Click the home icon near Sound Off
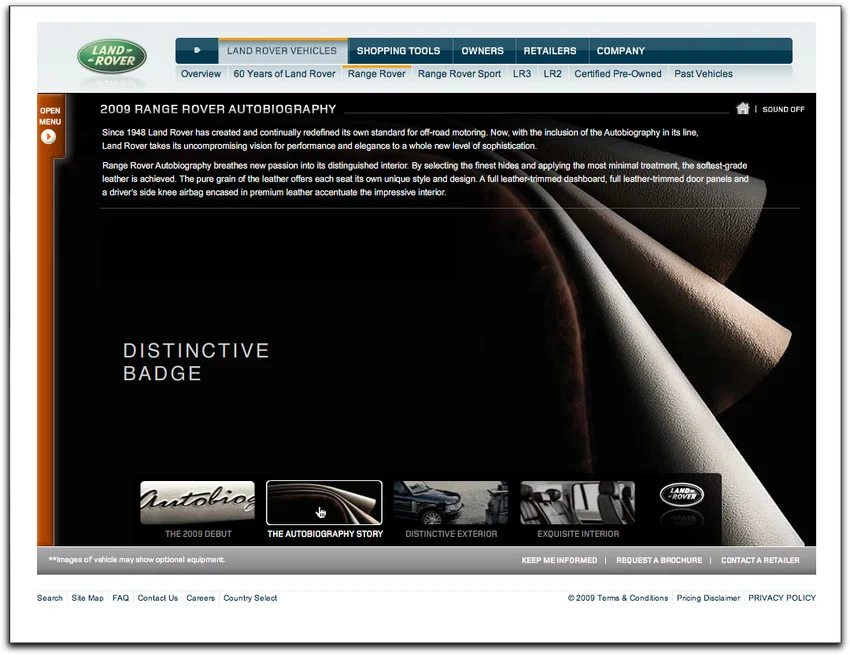 click(743, 108)
